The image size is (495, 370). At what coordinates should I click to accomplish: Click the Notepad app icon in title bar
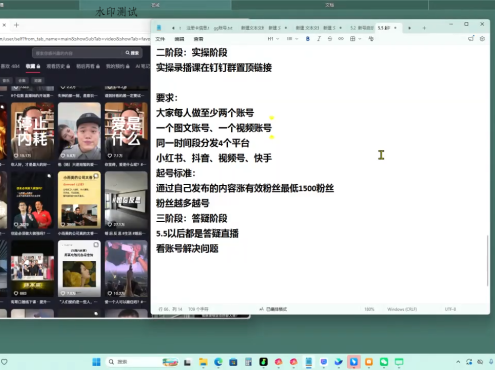click(159, 28)
